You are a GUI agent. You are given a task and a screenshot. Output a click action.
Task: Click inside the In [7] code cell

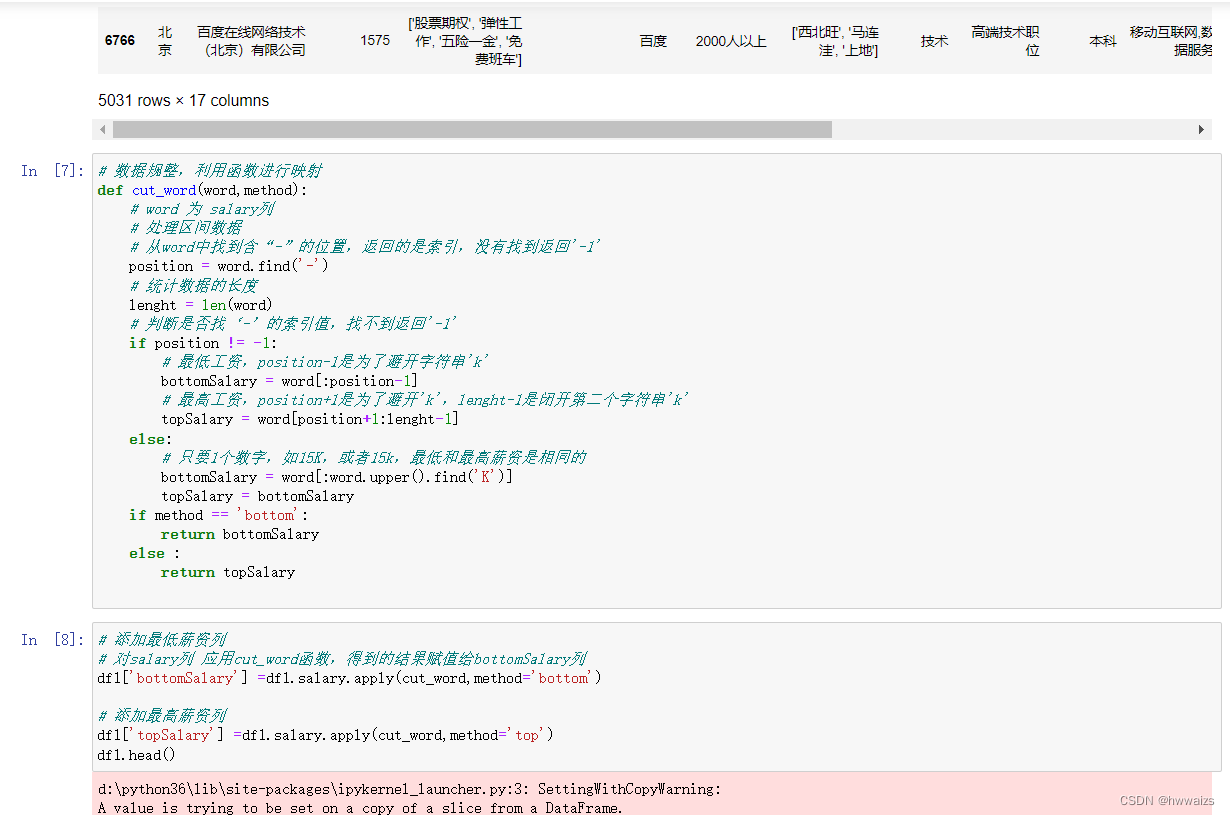coord(656,380)
